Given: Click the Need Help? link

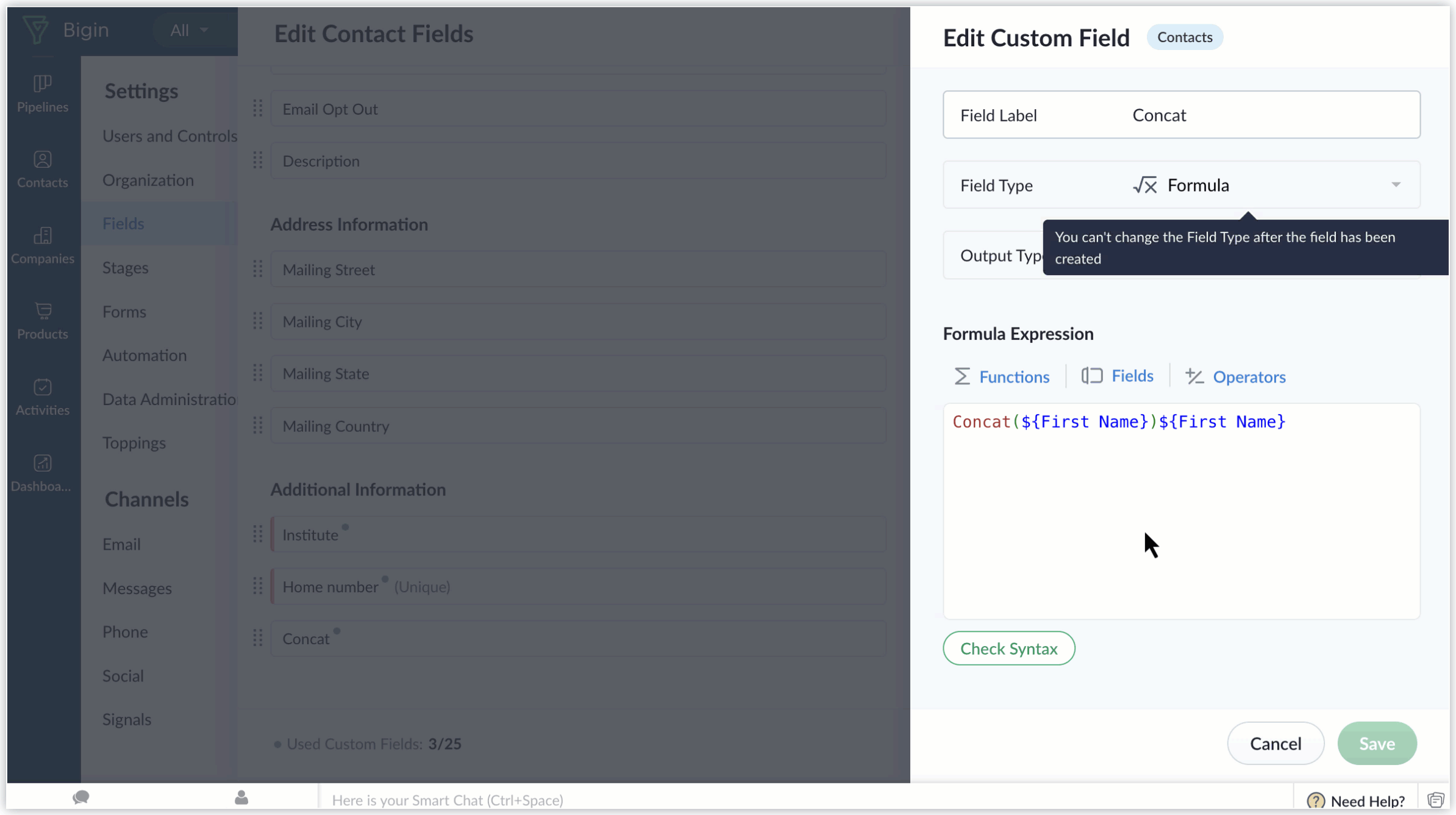Looking at the screenshot, I should click(x=1355, y=800).
